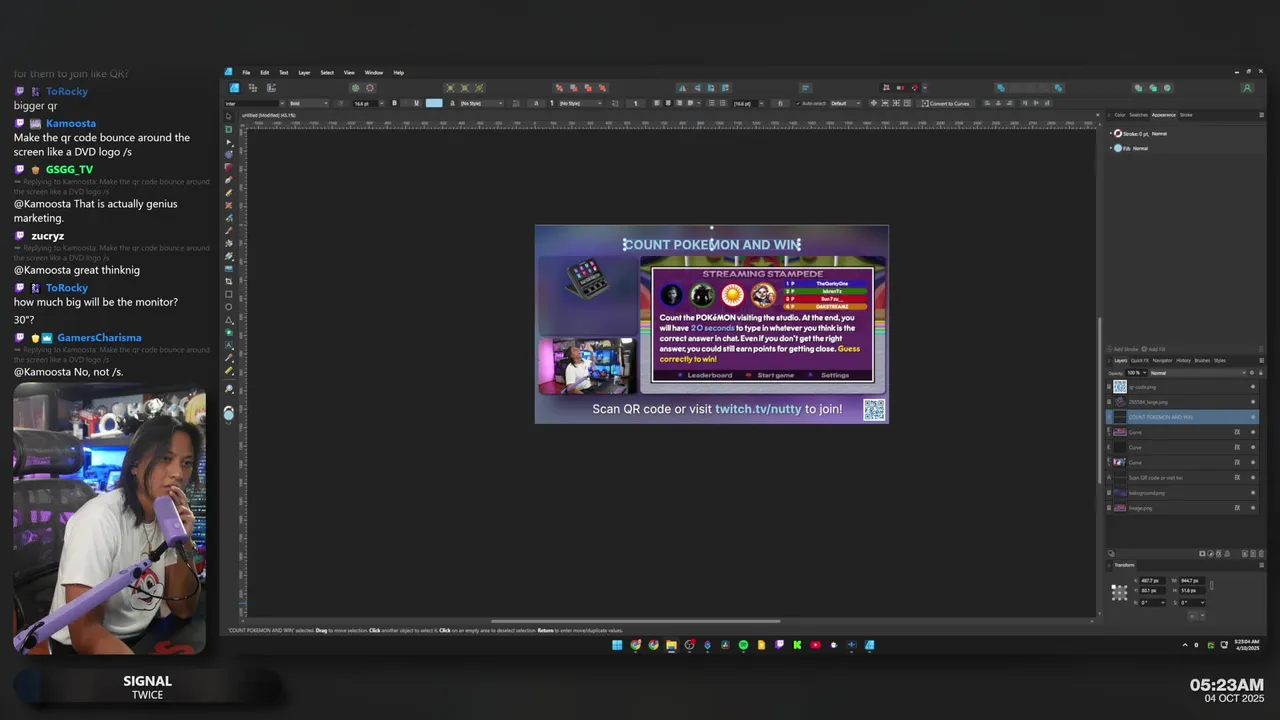Image resolution: width=1280 pixels, height=720 pixels.
Task: Hide the Image.png layer
Action: (x=1253, y=508)
